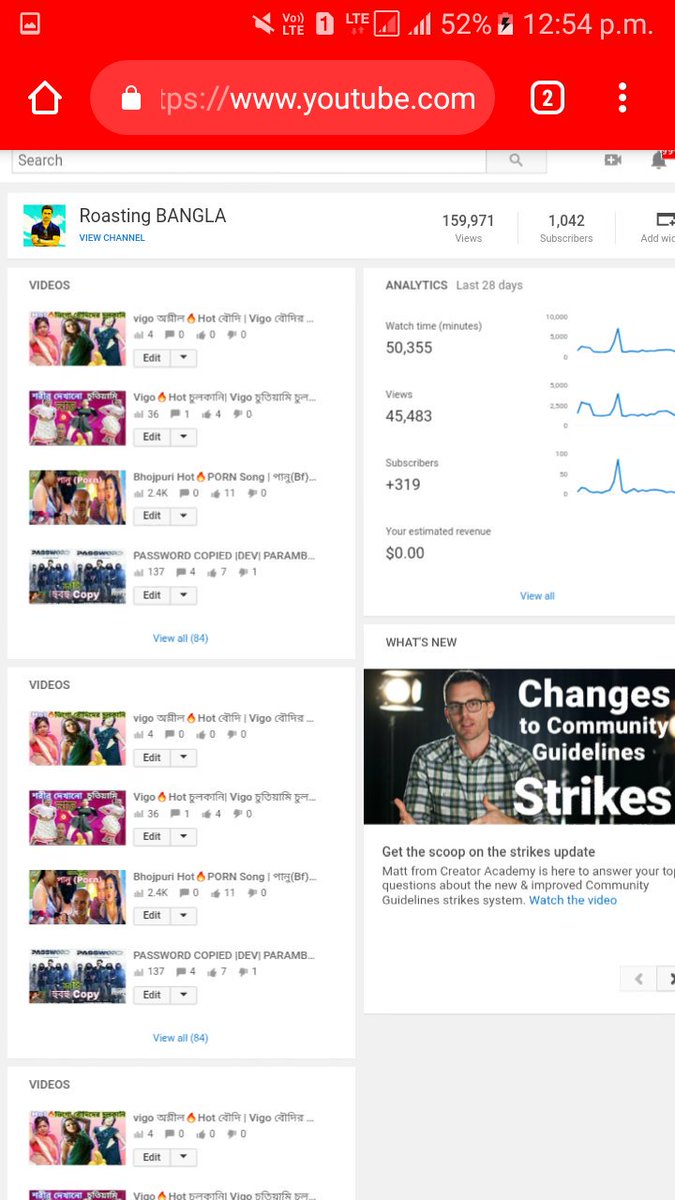Image resolution: width=675 pixels, height=1200 pixels.
Task: Tap the padlock site security icon
Action: click(x=131, y=97)
